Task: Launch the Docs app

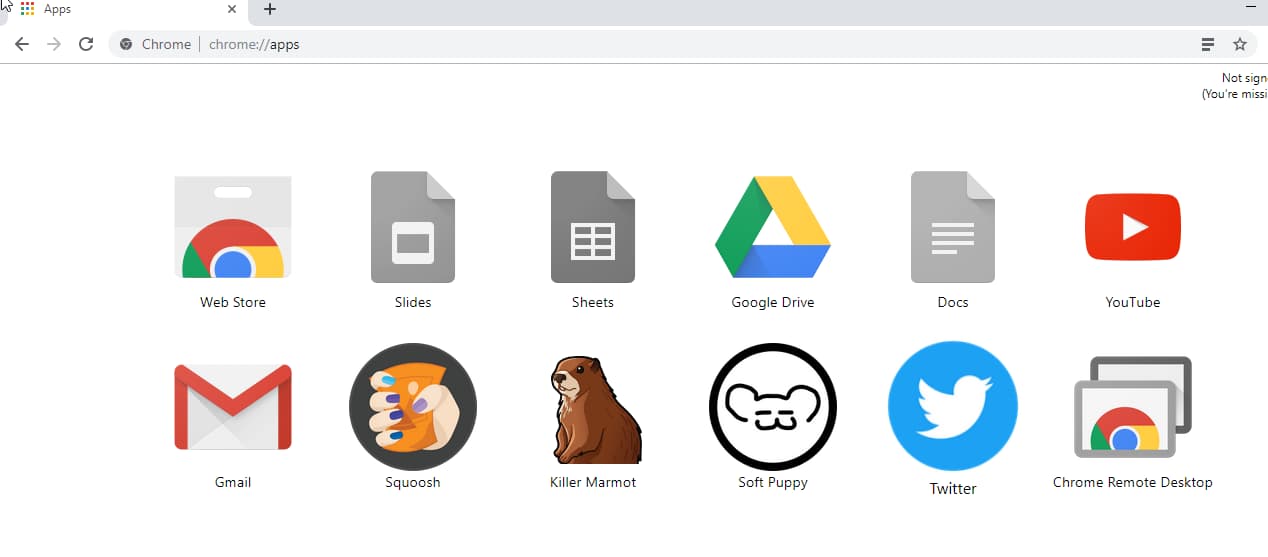Action: point(952,228)
